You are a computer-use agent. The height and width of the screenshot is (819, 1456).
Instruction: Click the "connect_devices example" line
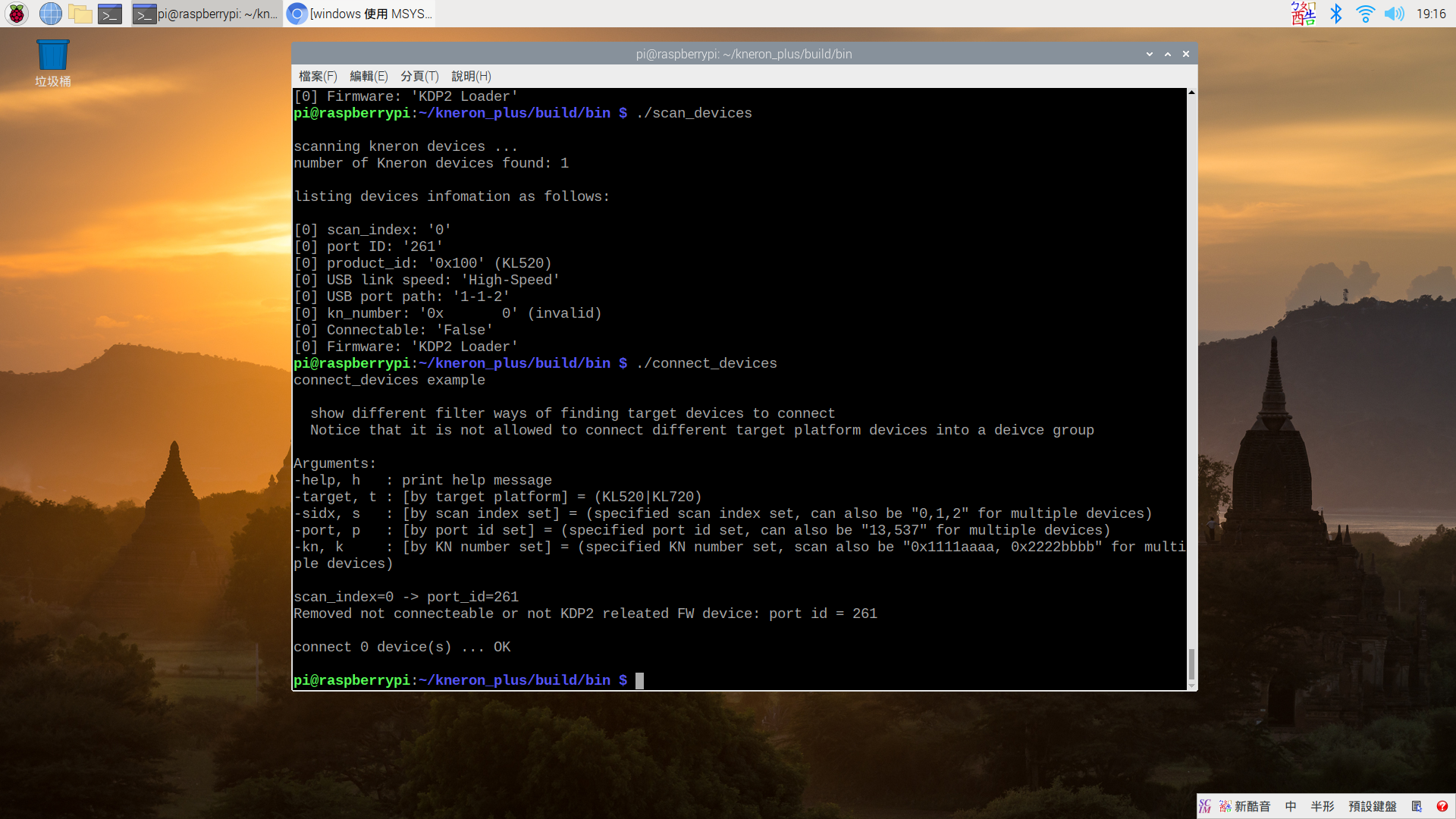pos(389,380)
